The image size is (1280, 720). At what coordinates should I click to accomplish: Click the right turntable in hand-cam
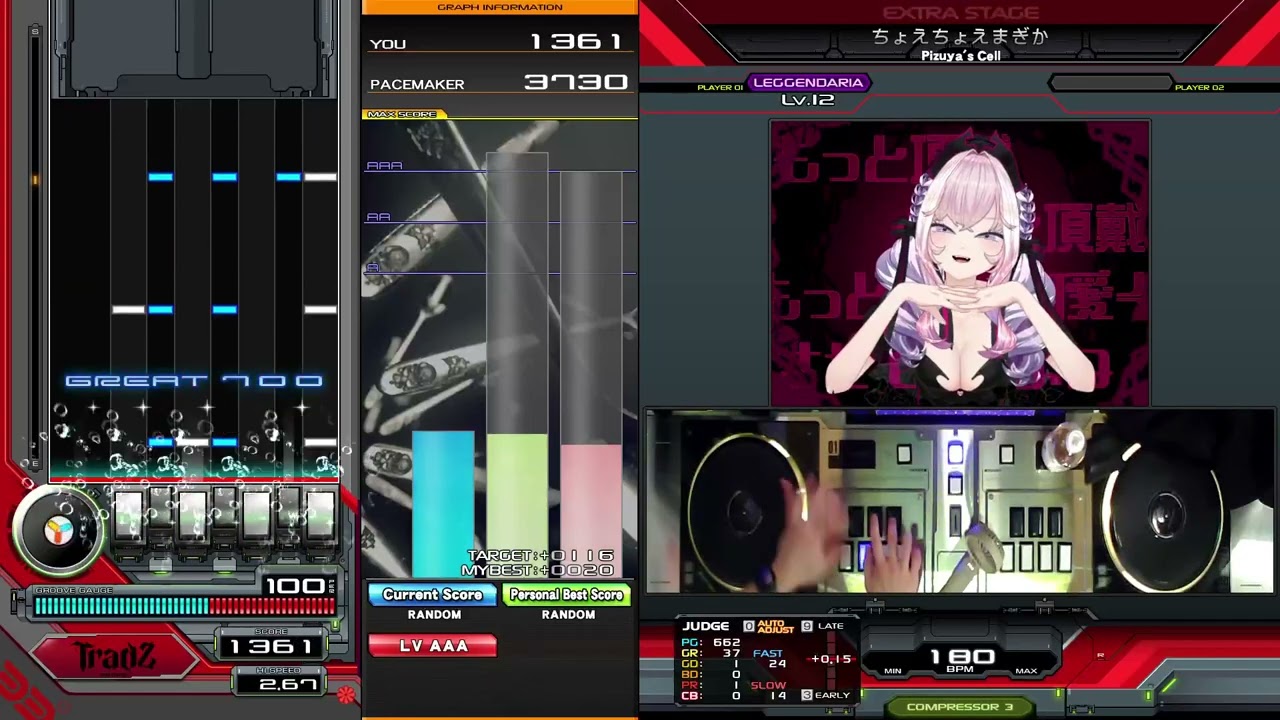pos(1165,512)
